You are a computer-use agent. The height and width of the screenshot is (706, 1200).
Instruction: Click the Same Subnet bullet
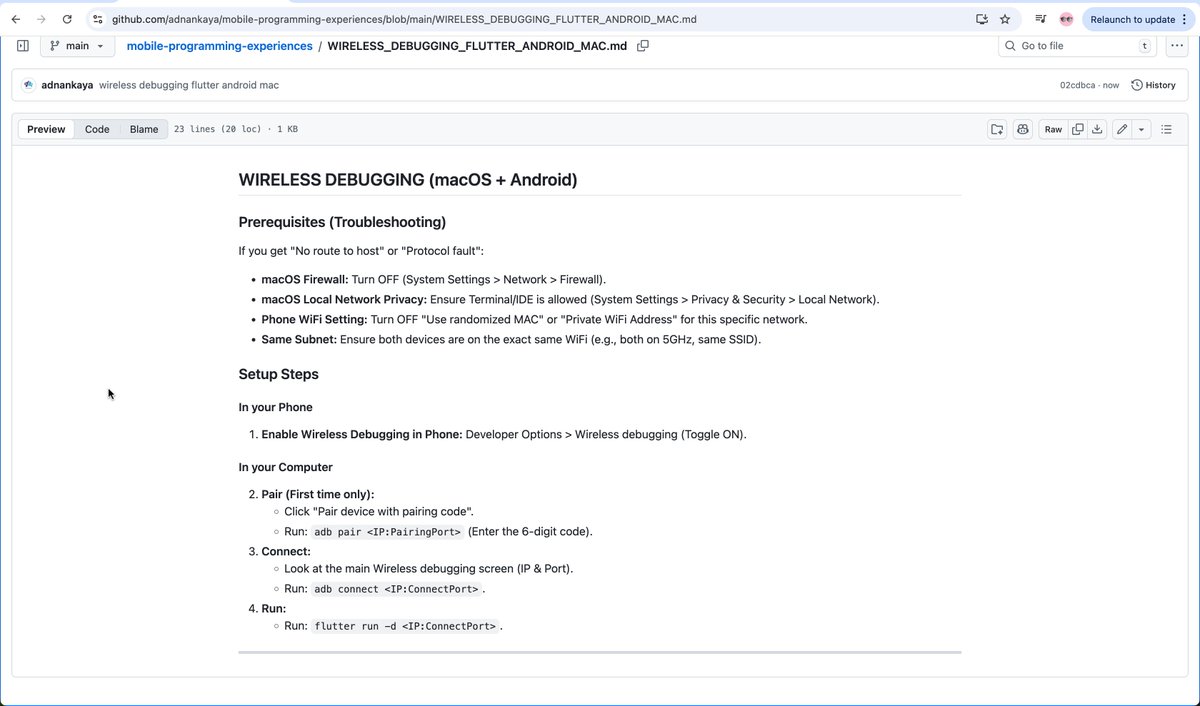(511, 340)
